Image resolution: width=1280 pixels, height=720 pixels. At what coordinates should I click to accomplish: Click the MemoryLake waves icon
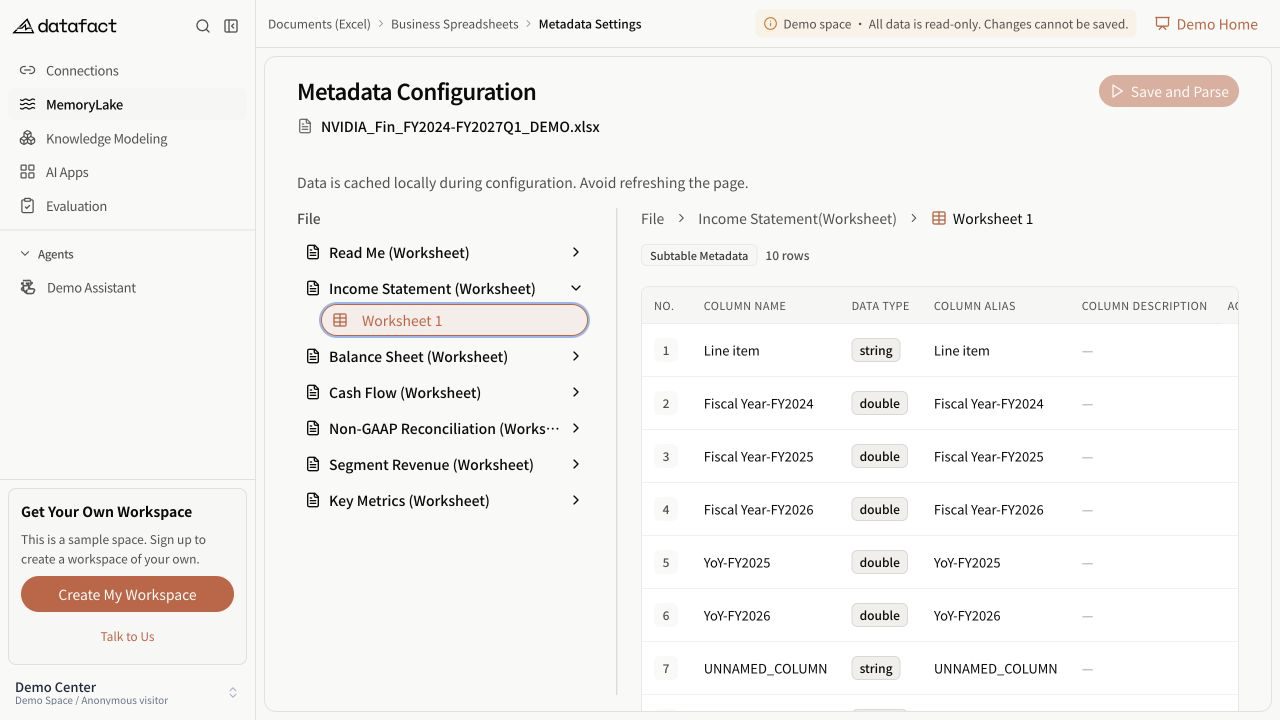click(x=27, y=105)
